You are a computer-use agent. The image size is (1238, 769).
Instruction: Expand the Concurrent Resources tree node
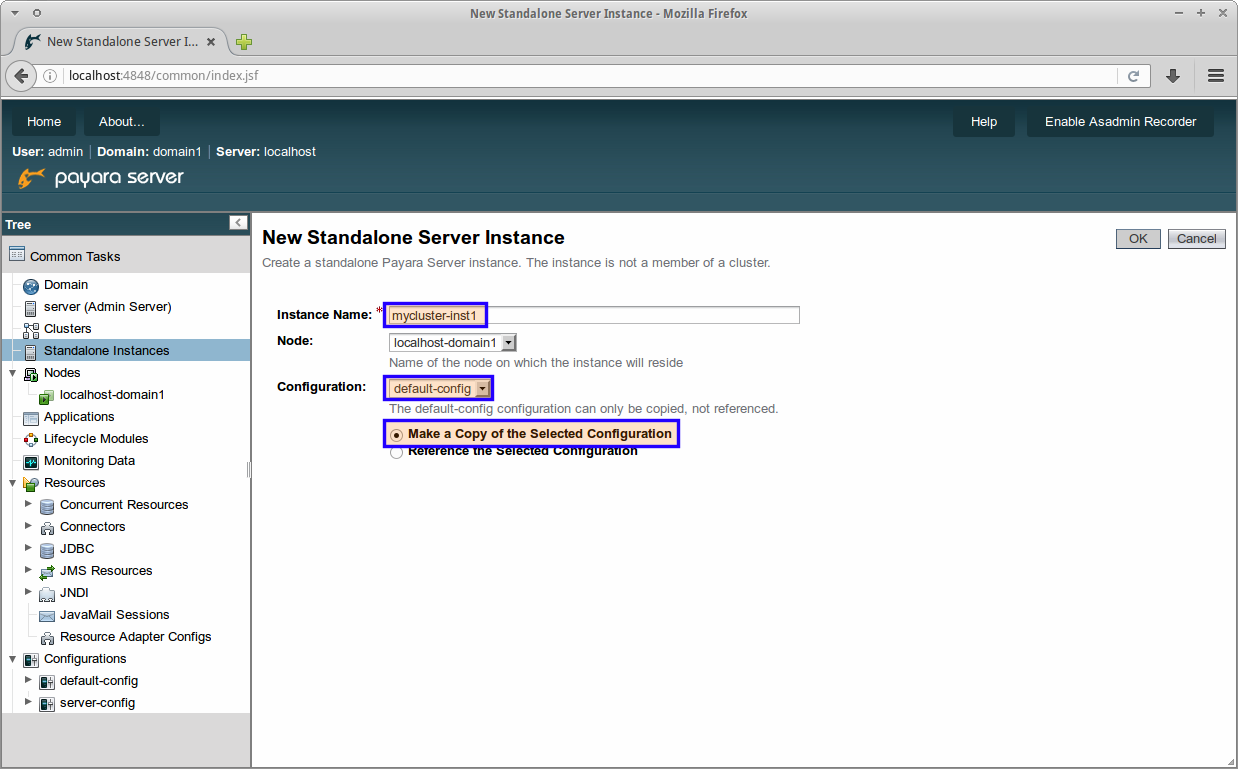pos(28,504)
